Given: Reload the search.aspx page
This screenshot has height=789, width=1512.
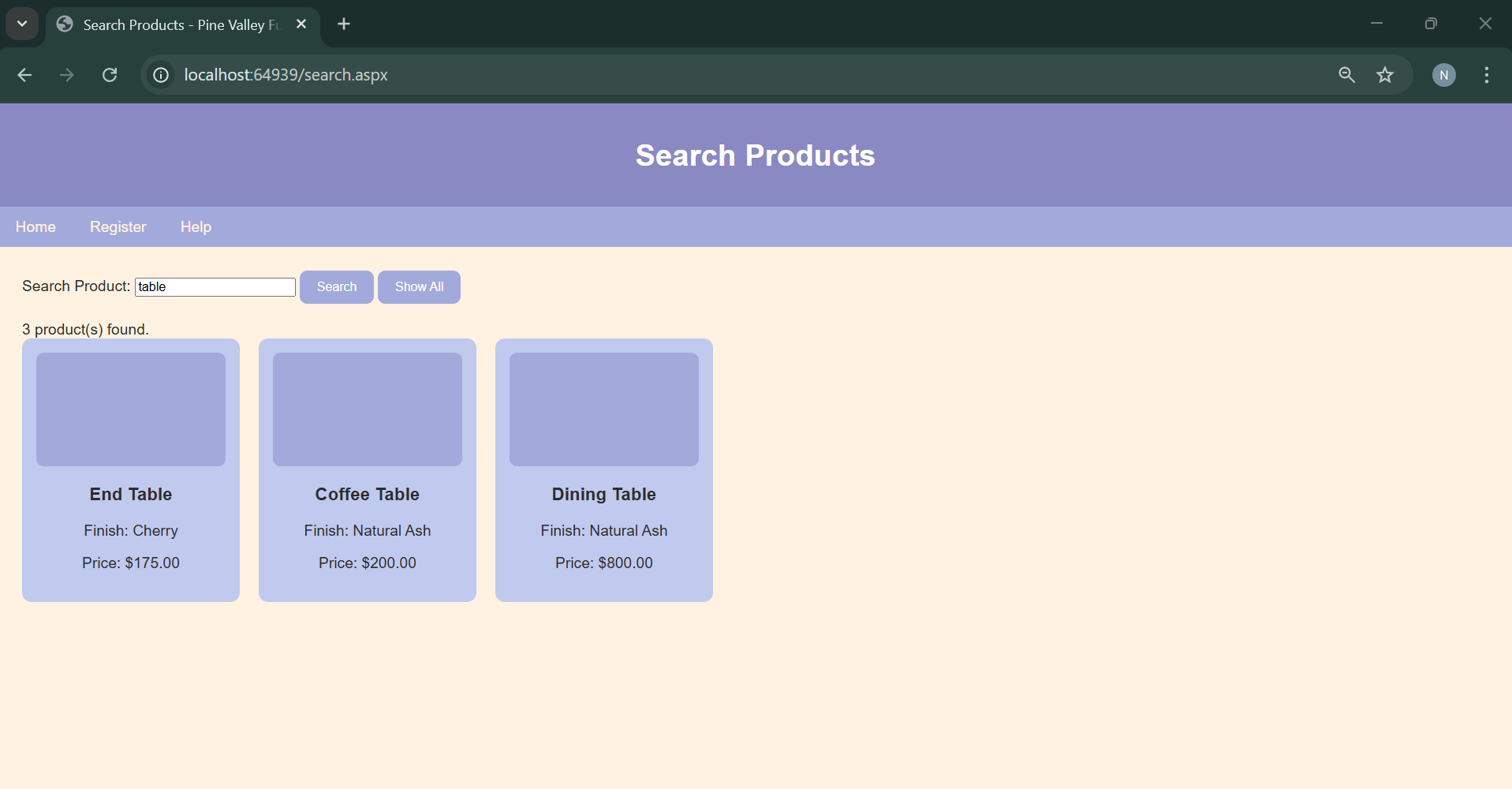Looking at the screenshot, I should tap(110, 75).
